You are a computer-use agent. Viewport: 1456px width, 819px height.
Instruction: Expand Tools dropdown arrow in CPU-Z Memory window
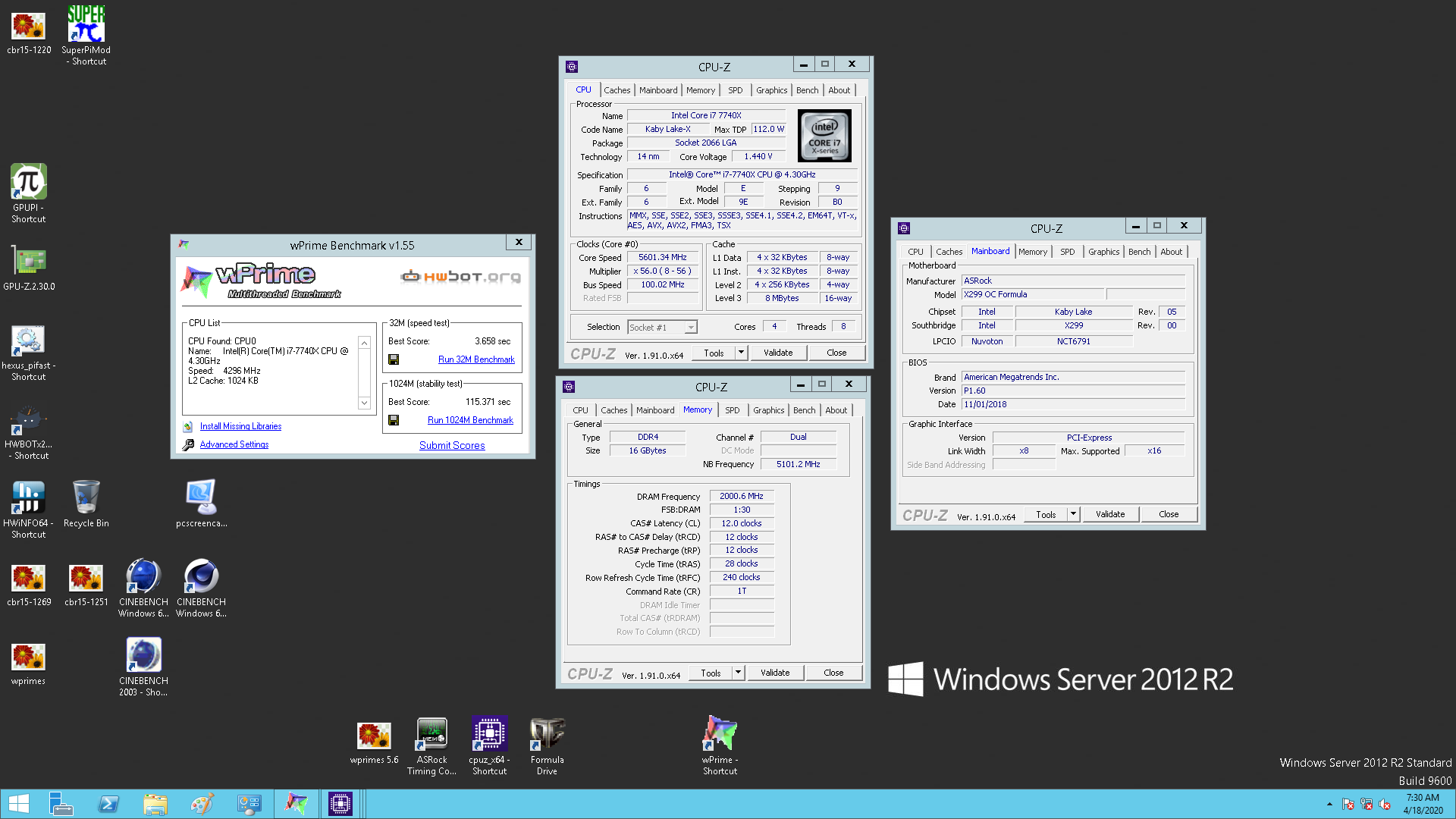[738, 673]
